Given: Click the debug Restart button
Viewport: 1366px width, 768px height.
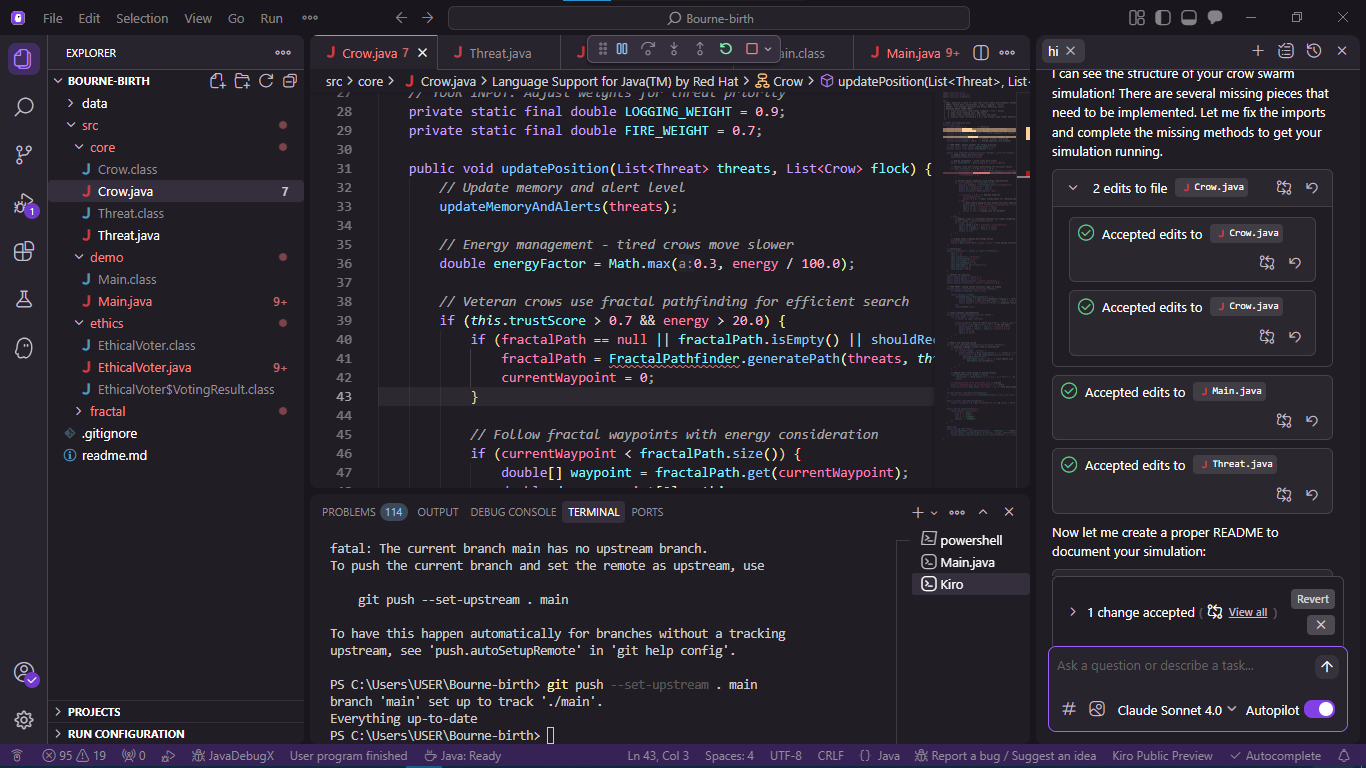Looking at the screenshot, I should click(725, 49).
